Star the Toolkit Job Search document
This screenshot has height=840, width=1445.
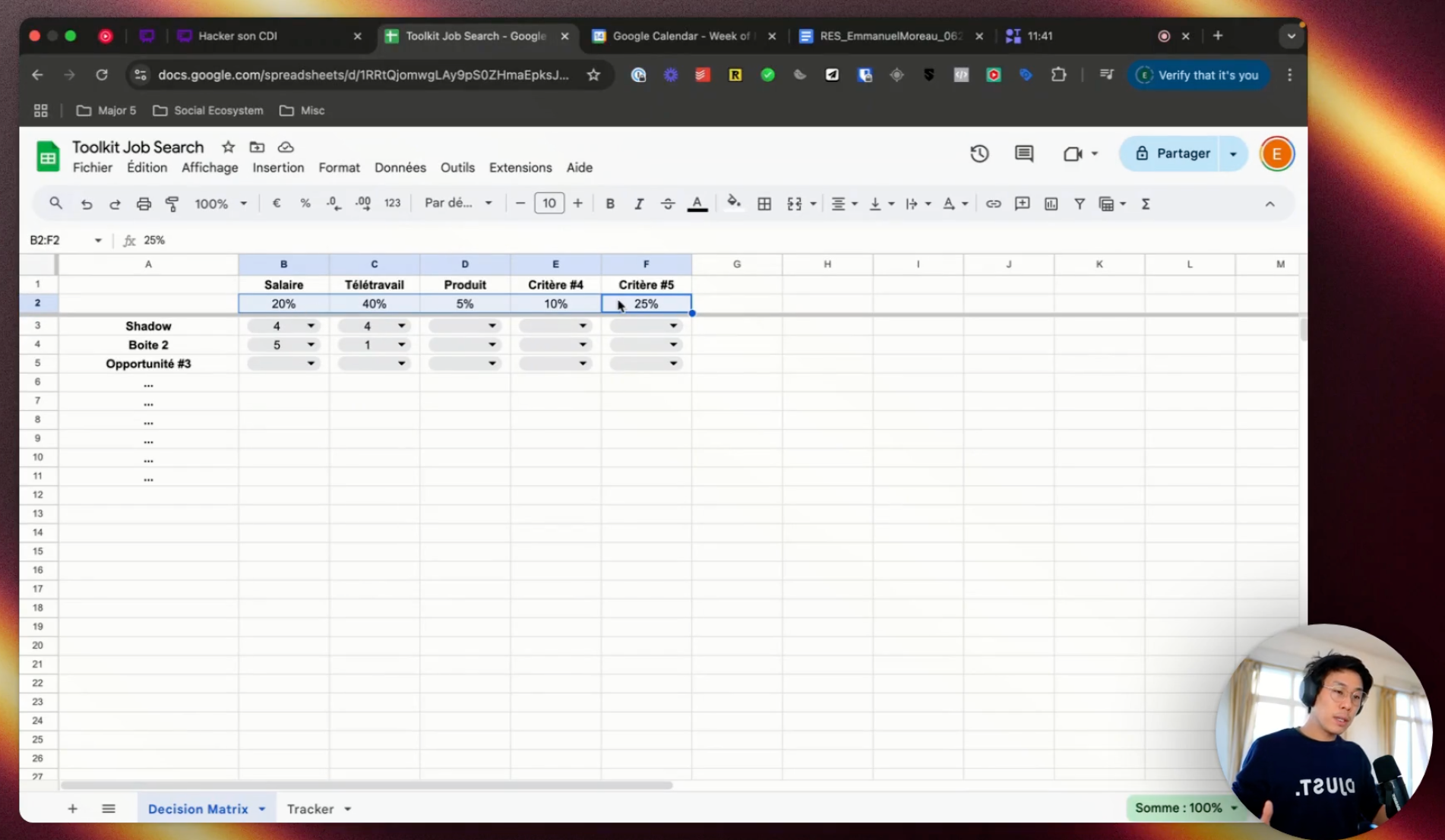[x=228, y=147]
